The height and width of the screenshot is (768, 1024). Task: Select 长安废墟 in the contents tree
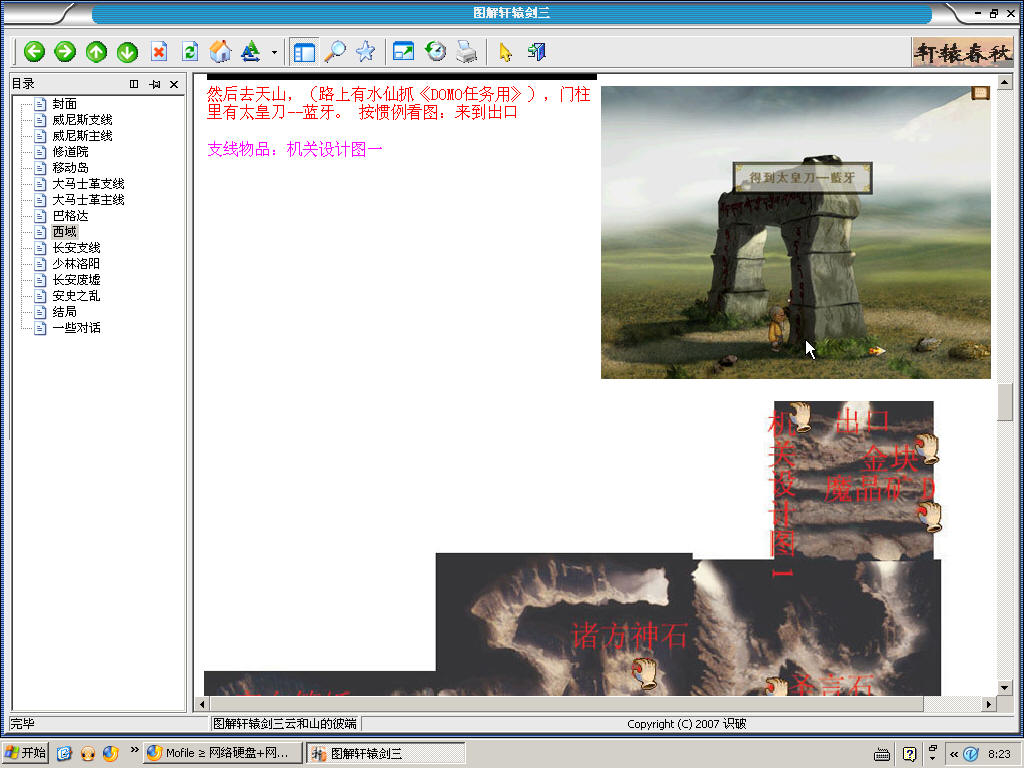(76, 280)
